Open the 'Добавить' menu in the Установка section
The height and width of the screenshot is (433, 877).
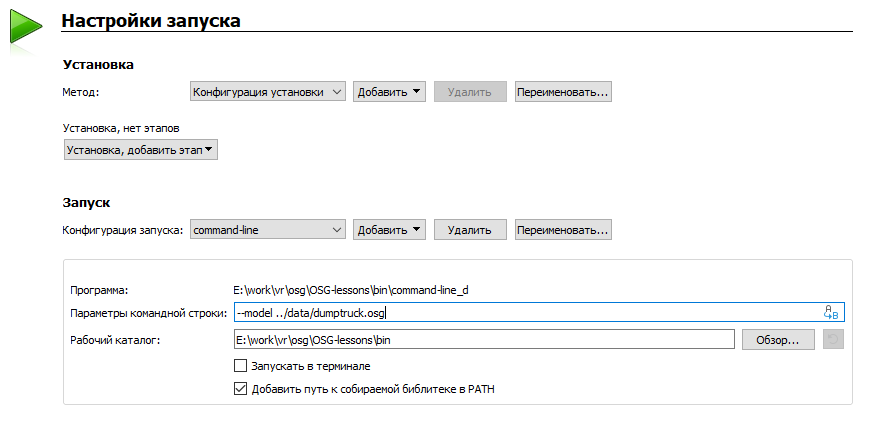(390, 92)
